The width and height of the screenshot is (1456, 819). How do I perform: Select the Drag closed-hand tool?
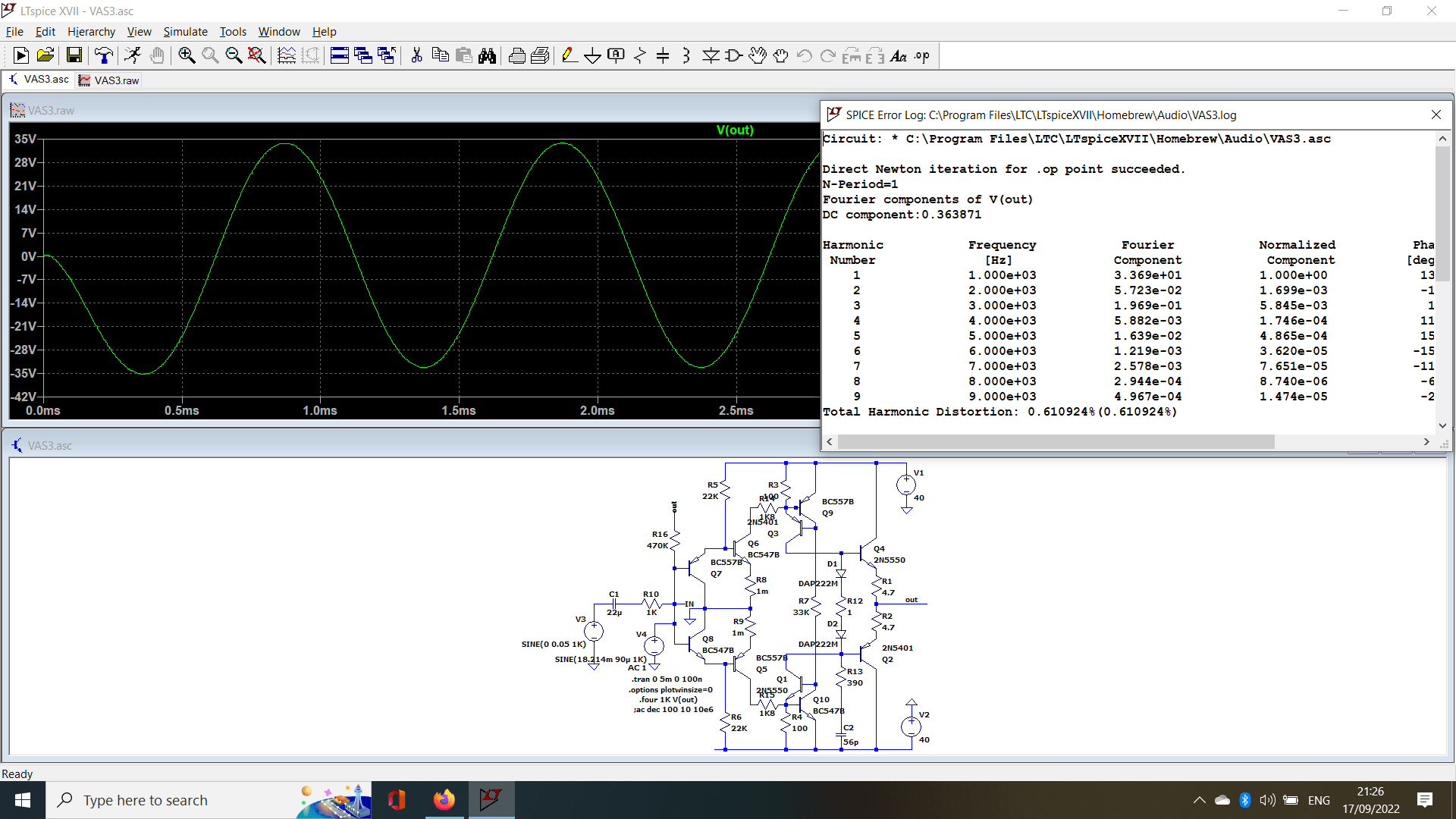pyautogui.click(x=781, y=55)
